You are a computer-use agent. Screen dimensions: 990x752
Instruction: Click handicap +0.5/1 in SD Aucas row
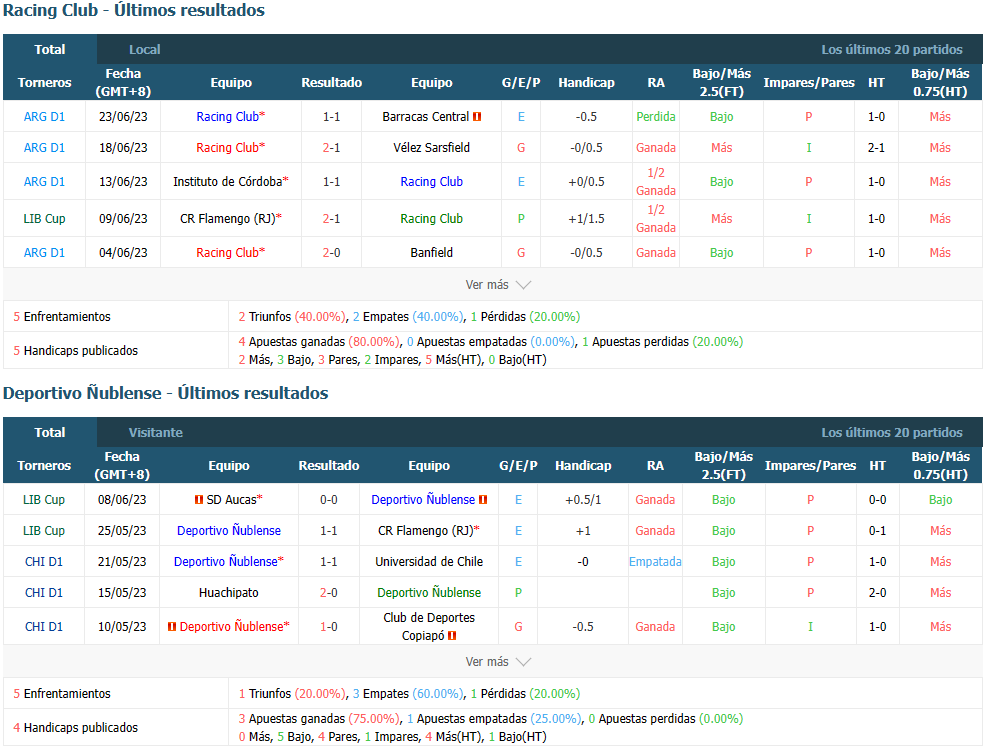pyautogui.click(x=583, y=500)
